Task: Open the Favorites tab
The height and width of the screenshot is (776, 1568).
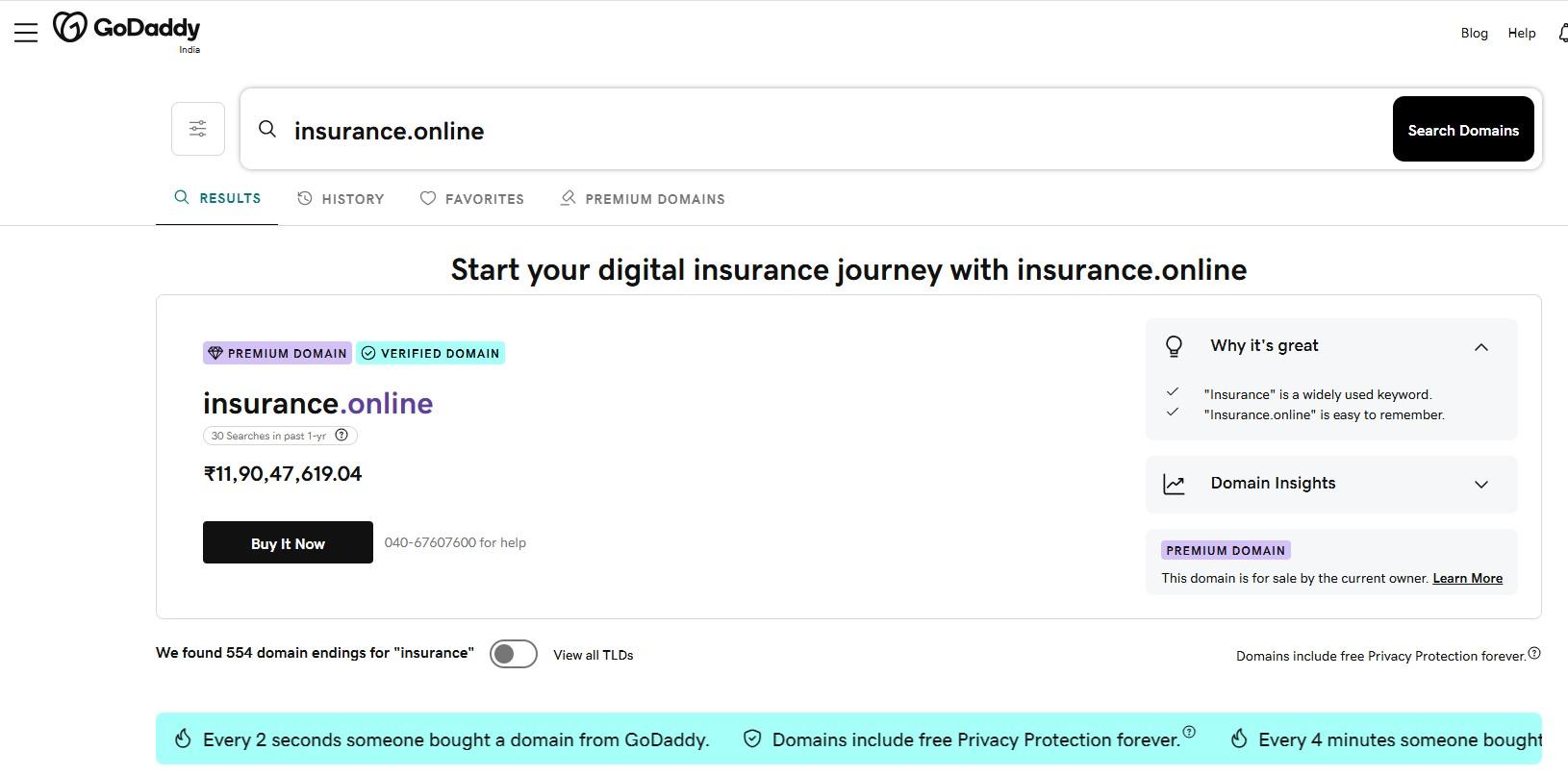Action: click(472, 199)
